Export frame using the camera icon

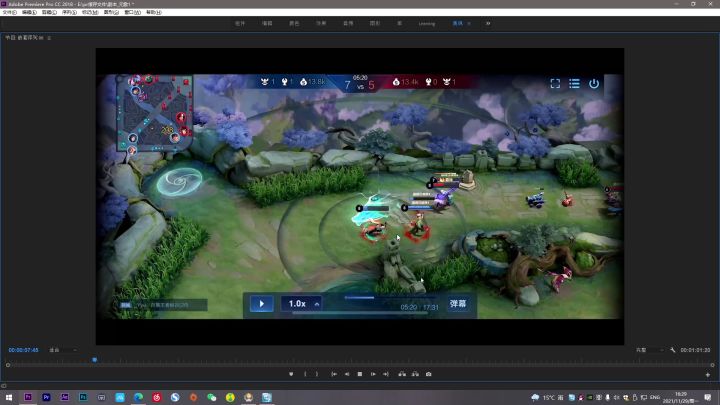[x=428, y=374]
